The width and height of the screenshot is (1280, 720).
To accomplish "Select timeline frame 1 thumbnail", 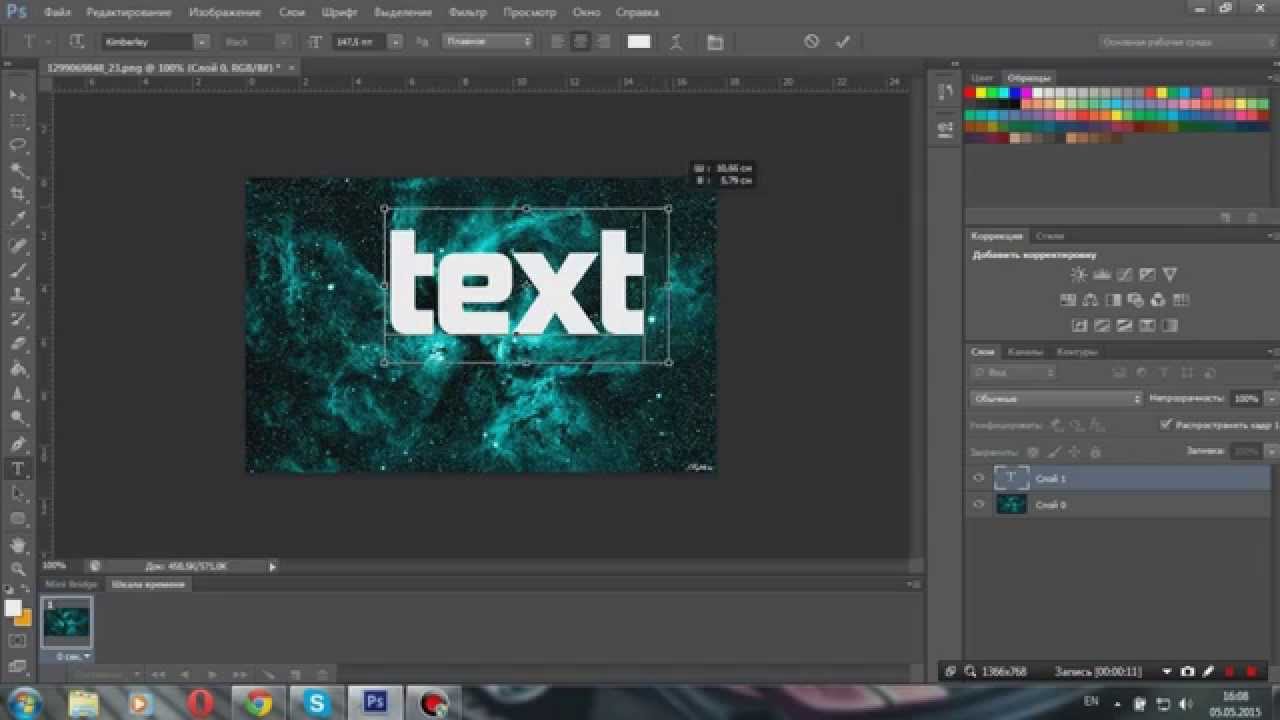I will tap(67, 622).
